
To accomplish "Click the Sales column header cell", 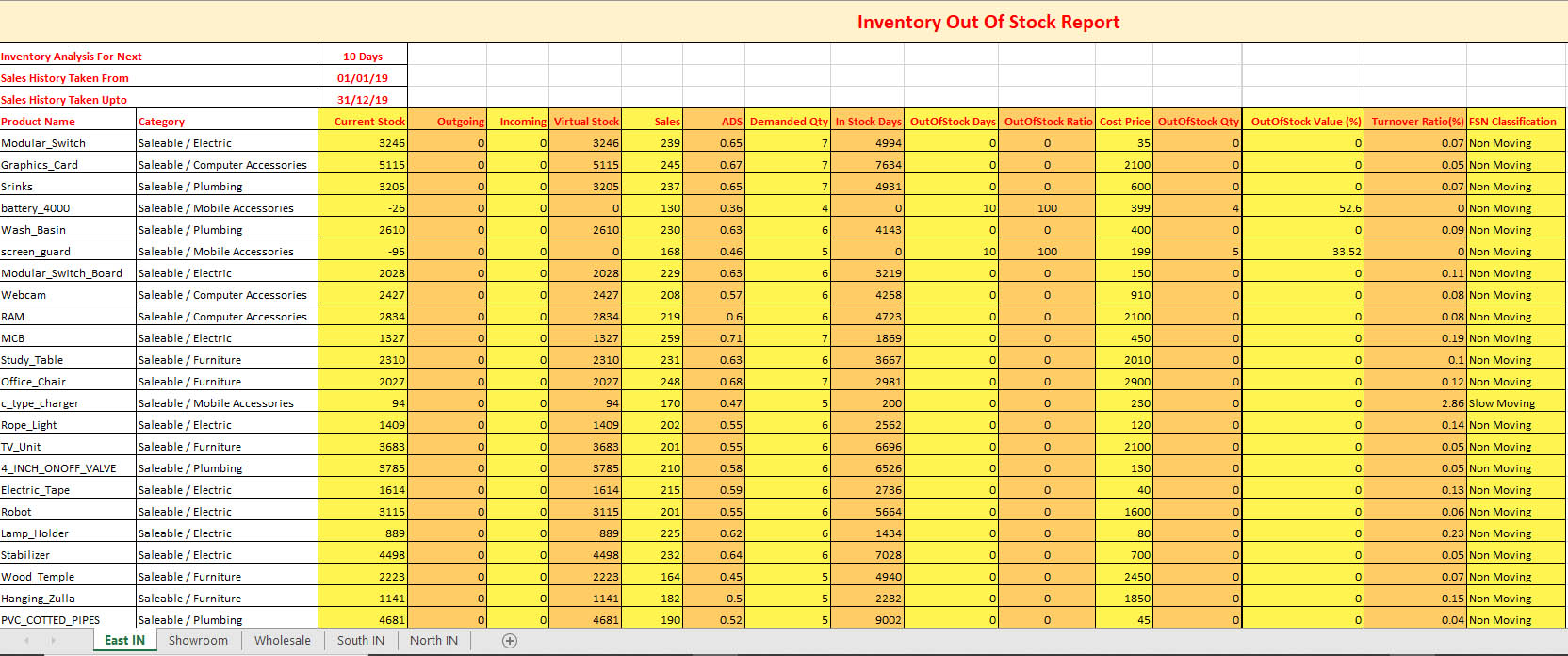I will 652,120.
